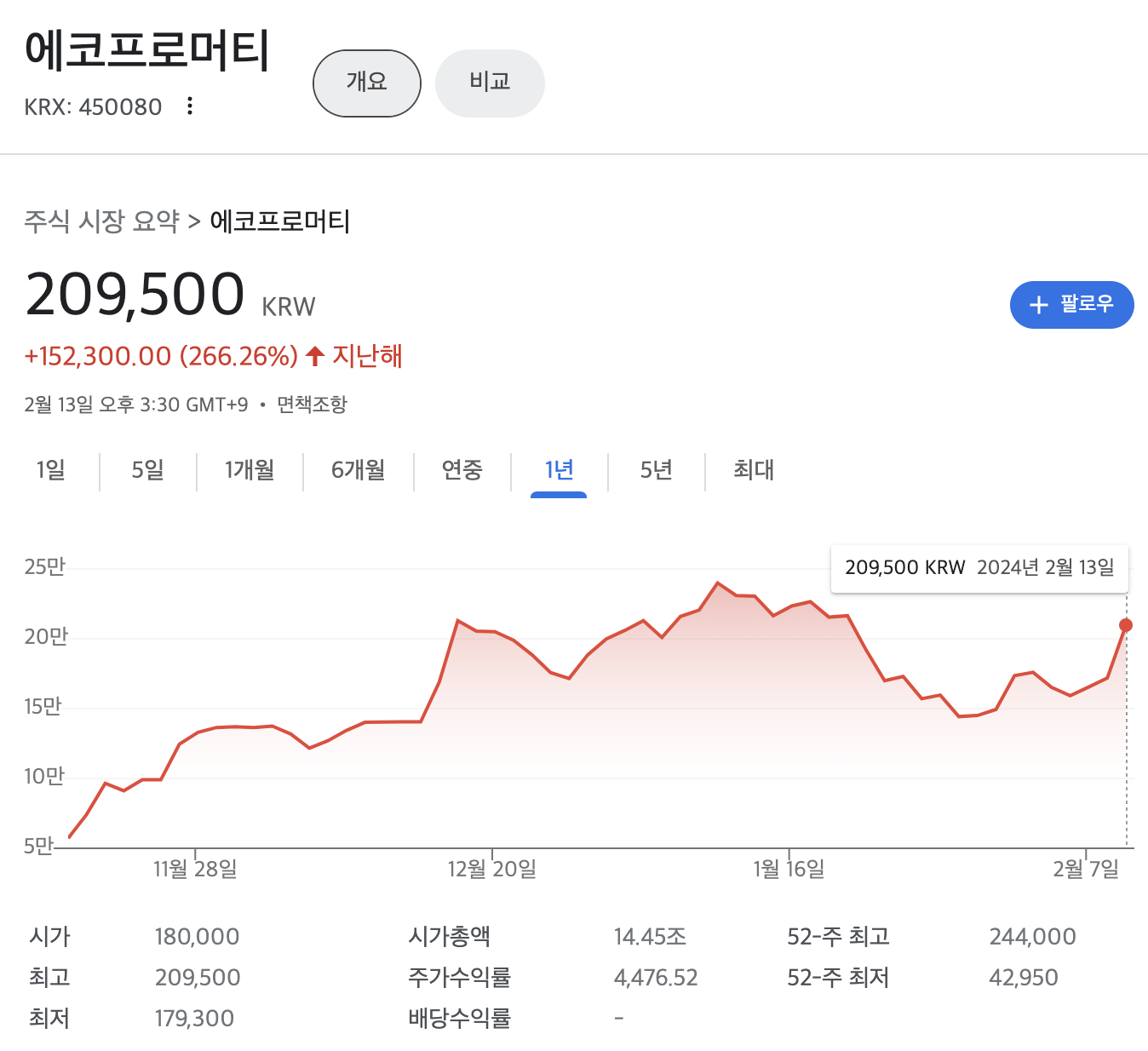
Task: Select the 1일 time range tab
Action: click(50, 469)
